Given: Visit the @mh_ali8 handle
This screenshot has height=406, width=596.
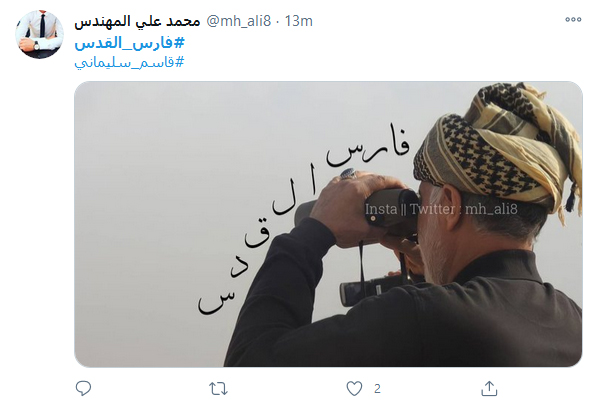Looking at the screenshot, I should (239, 21).
